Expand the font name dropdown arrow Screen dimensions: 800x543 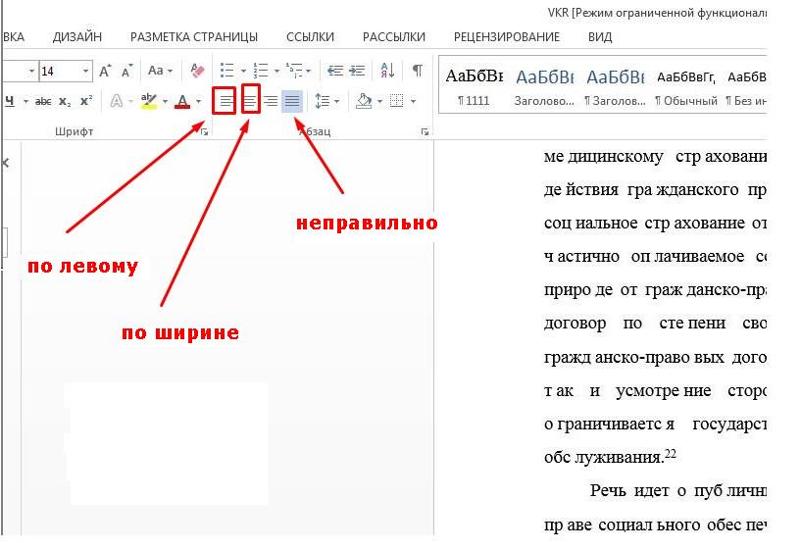(x=32, y=71)
